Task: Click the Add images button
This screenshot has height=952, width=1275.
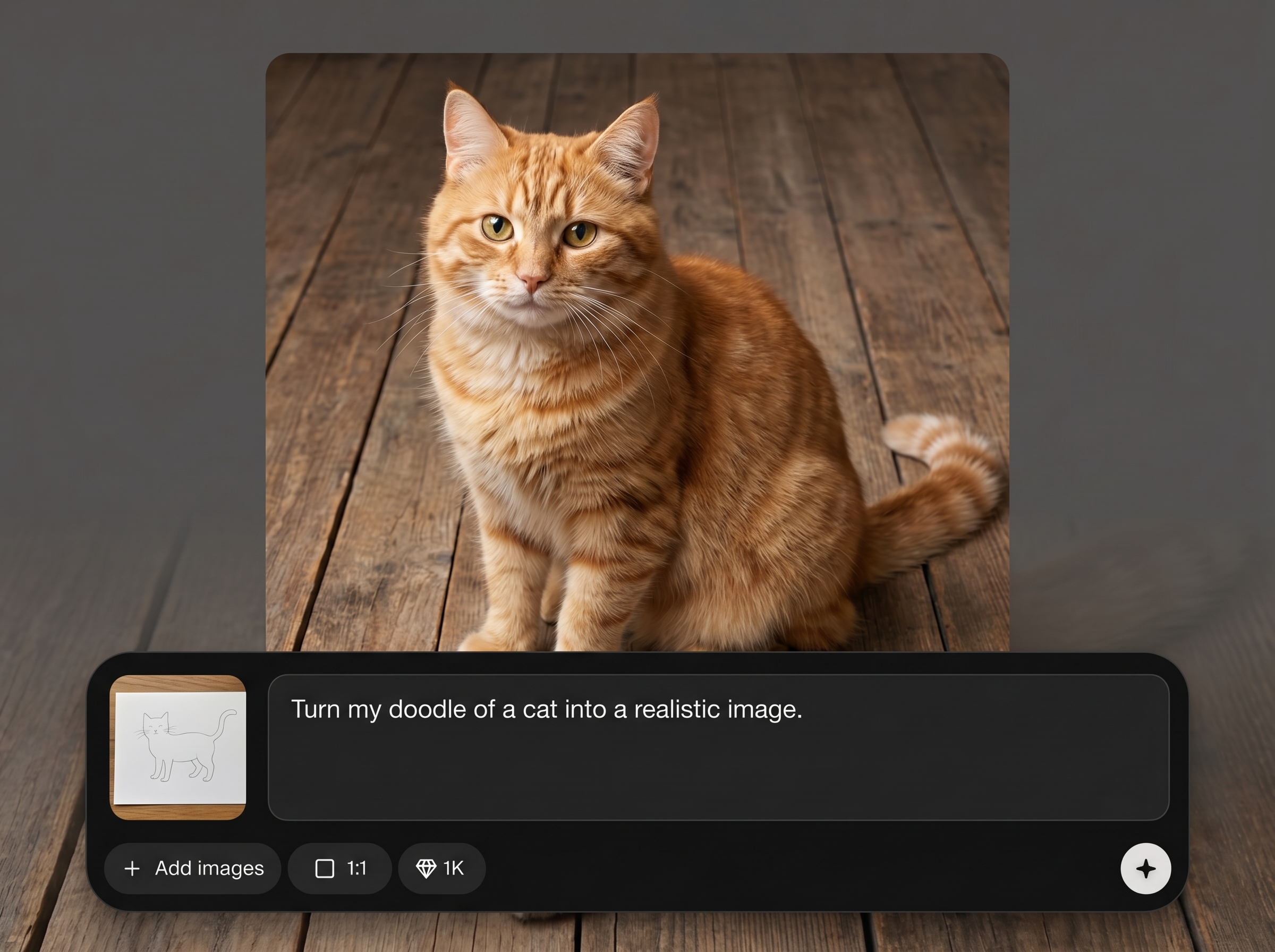Action: 192,868
